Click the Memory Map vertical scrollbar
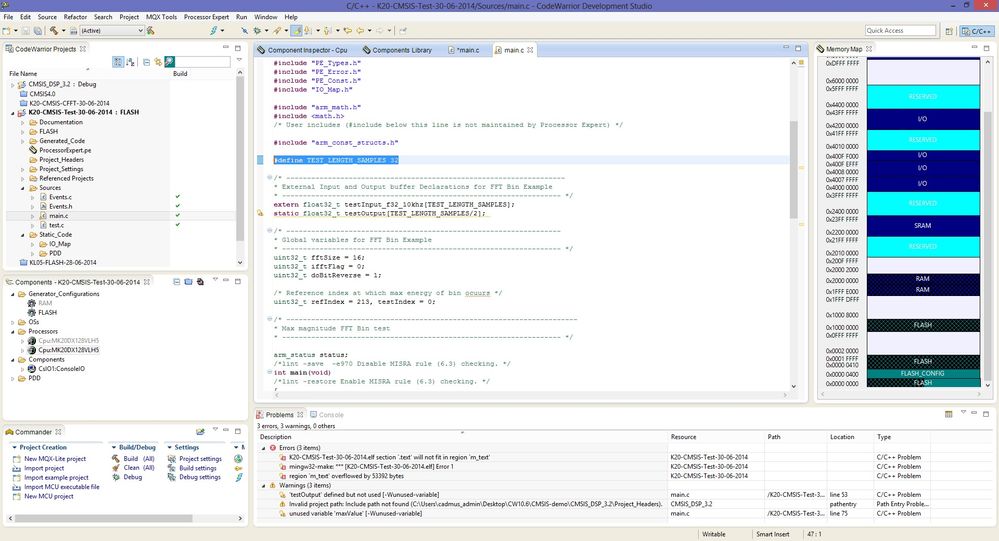 point(988,245)
